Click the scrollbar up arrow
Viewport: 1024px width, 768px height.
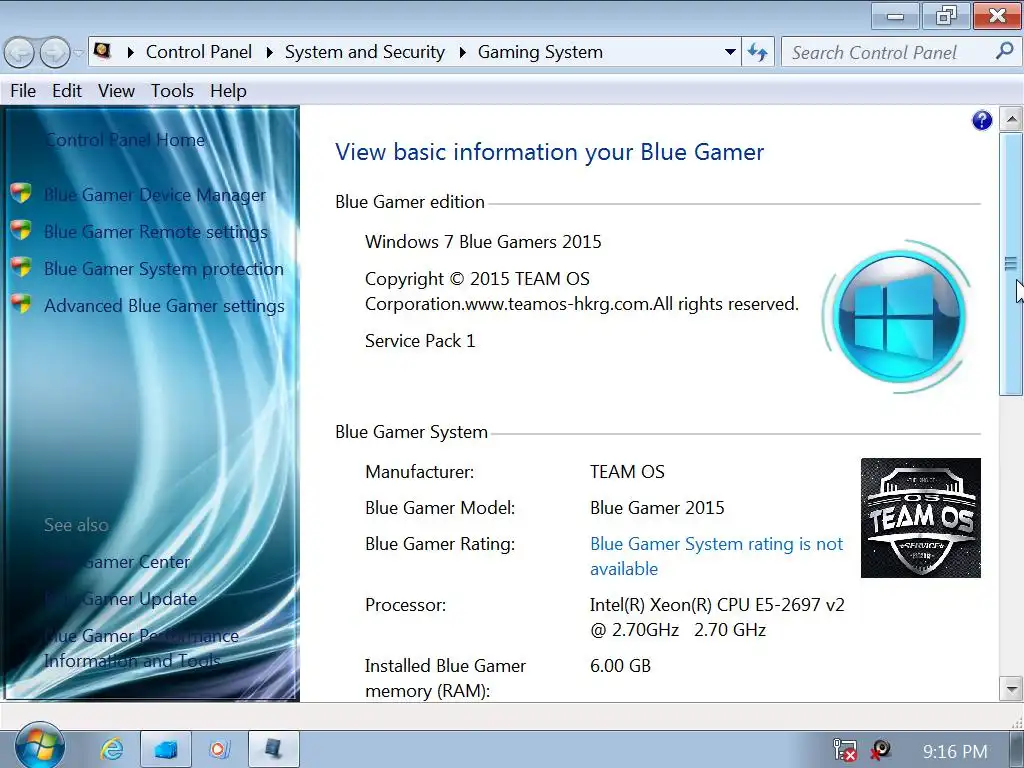1011,119
